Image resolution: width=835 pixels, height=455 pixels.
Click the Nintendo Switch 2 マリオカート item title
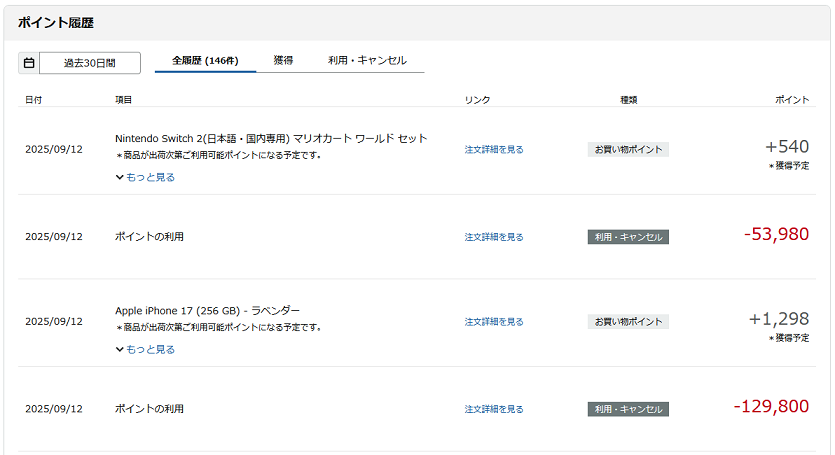(x=271, y=138)
